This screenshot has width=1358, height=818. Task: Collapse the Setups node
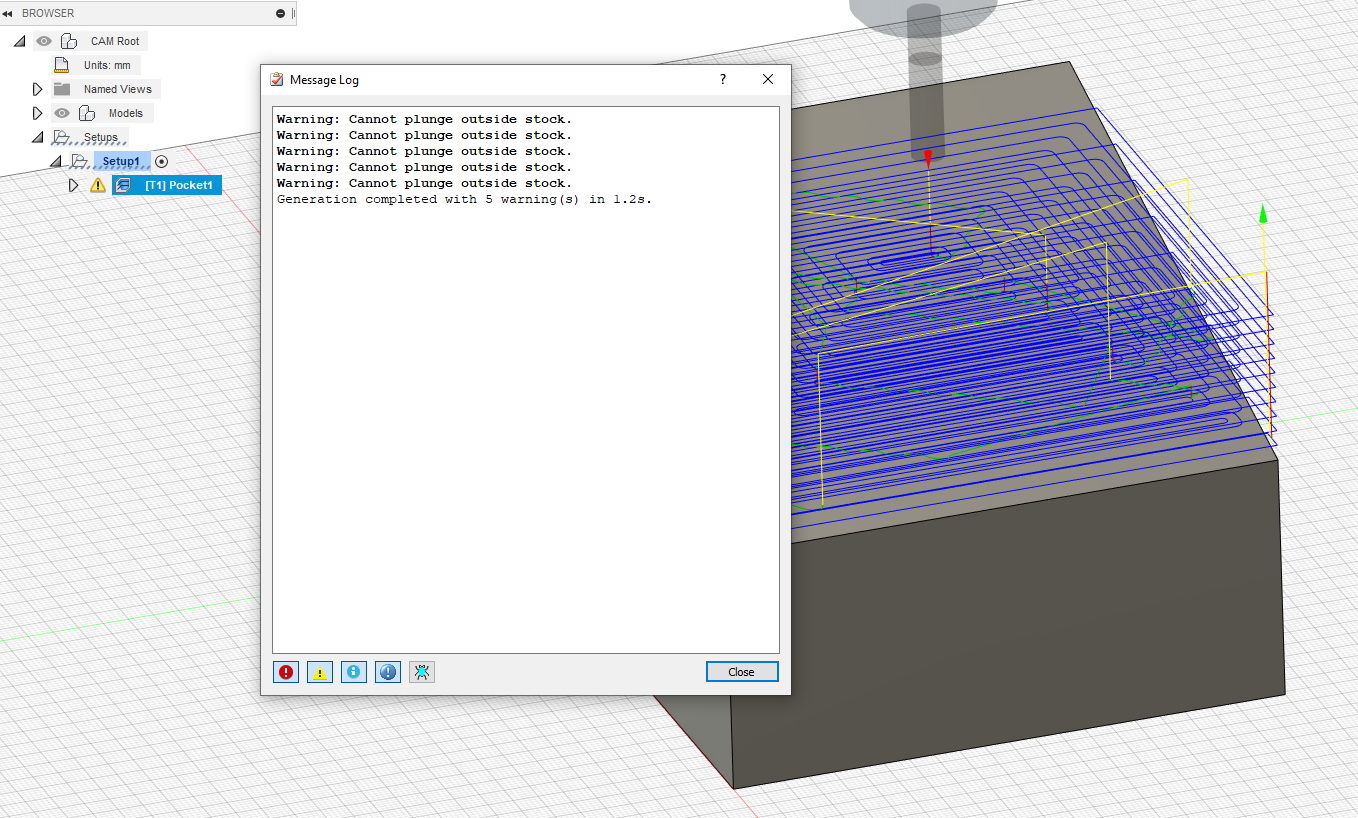coord(38,137)
